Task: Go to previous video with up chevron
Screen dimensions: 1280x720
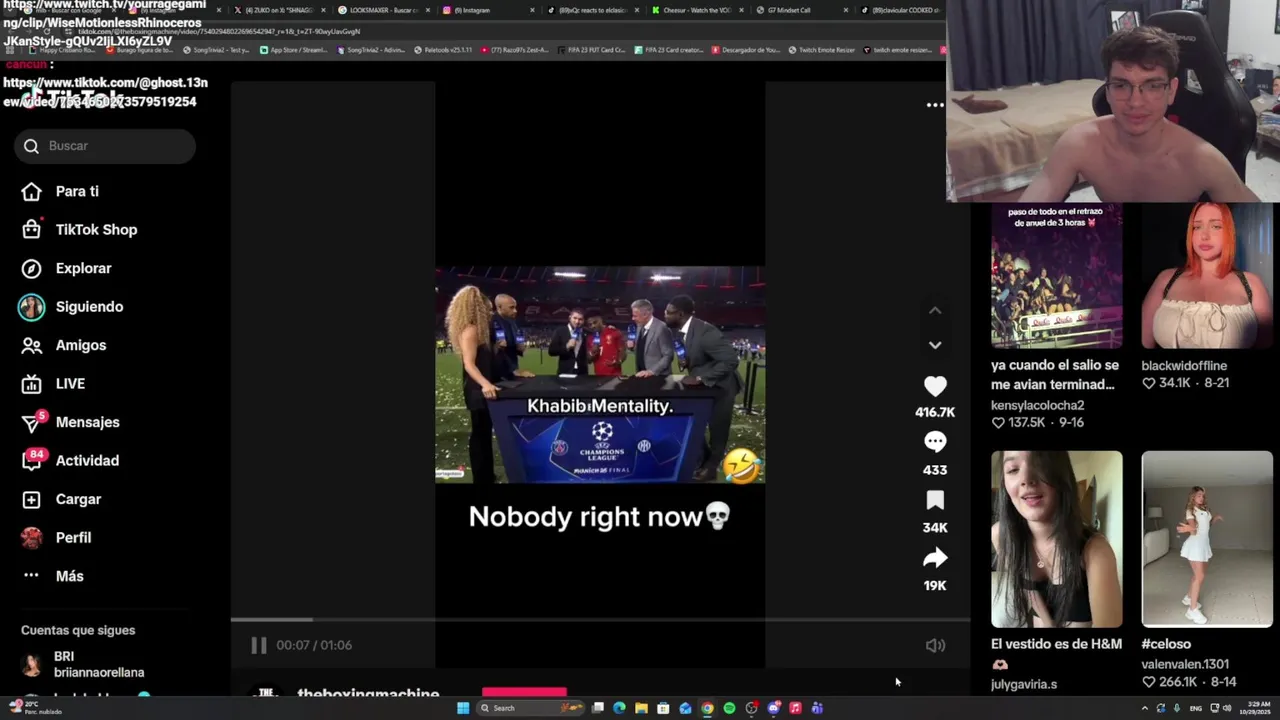Action: [x=935, y=311]
